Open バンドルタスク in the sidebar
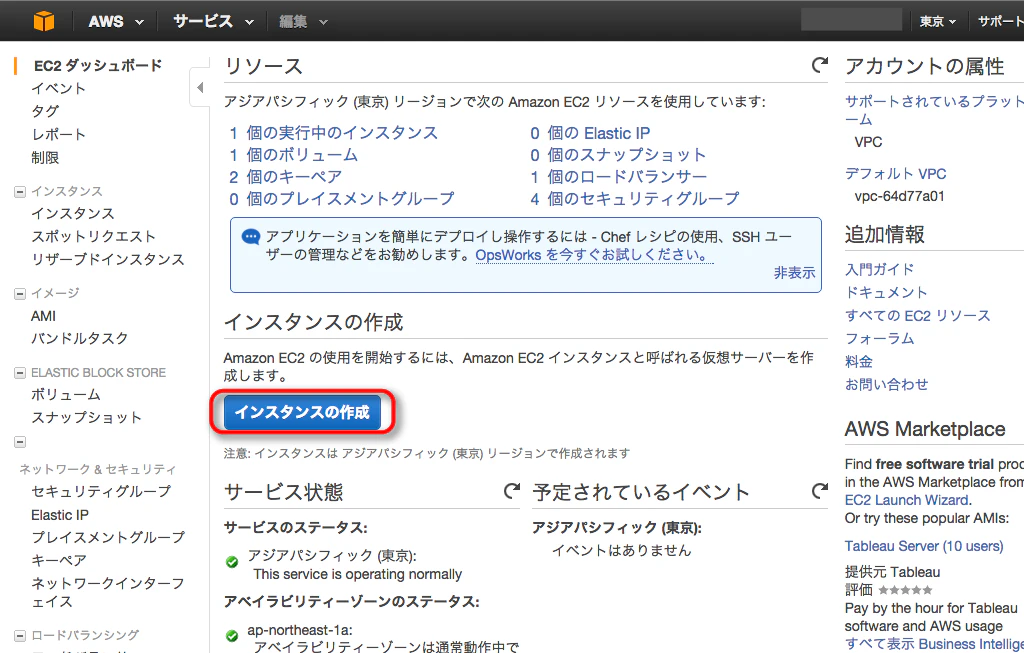 80,338
